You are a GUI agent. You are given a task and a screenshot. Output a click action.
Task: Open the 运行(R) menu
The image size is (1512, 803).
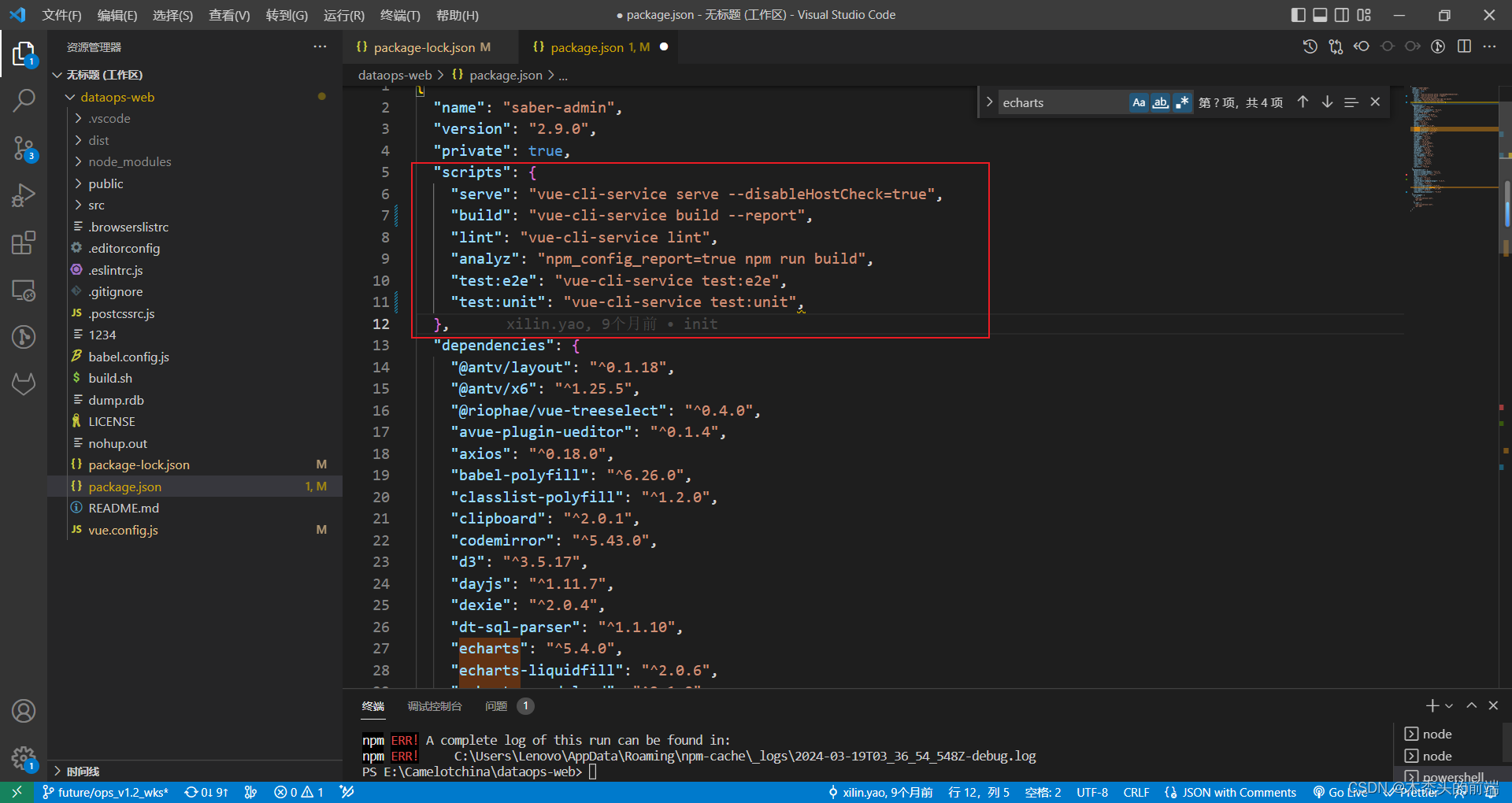click(x=343, y=15)
